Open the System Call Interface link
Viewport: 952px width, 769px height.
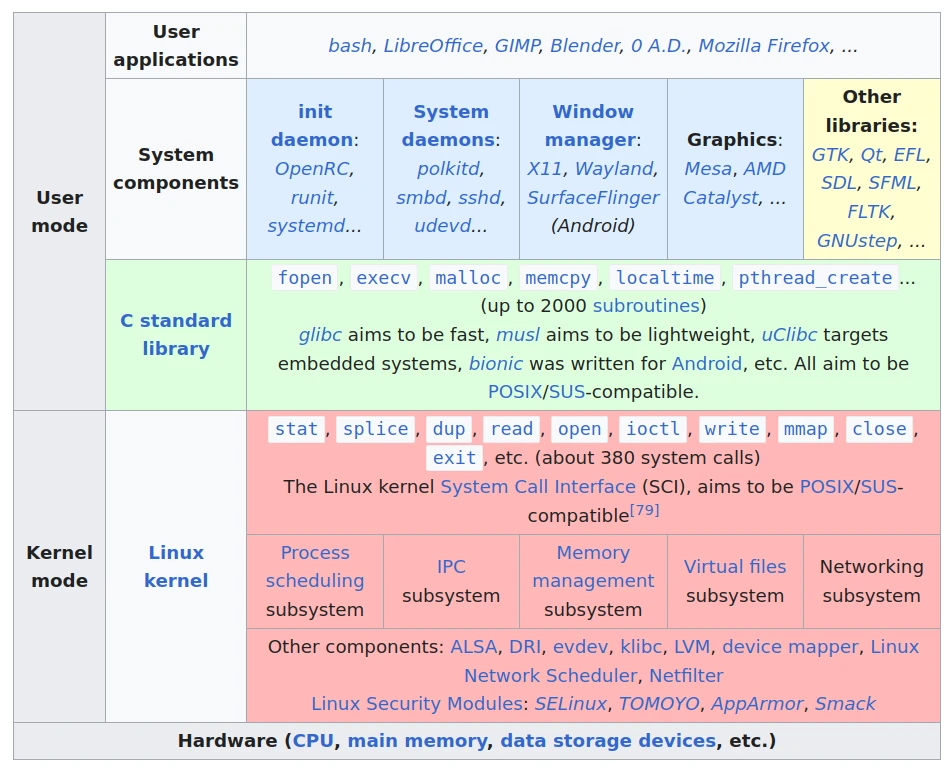pos(538,487)
